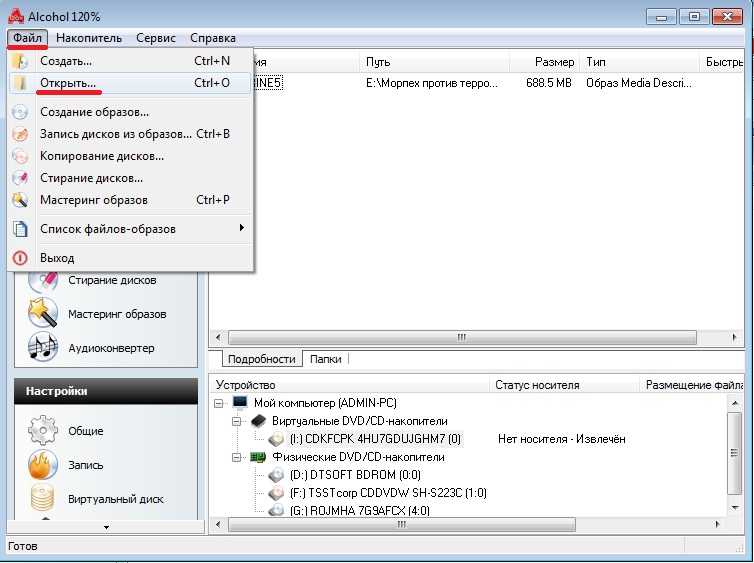Click the Запись settings label
The height and width of the screenshot is (563, 754).
coord(86,465)
